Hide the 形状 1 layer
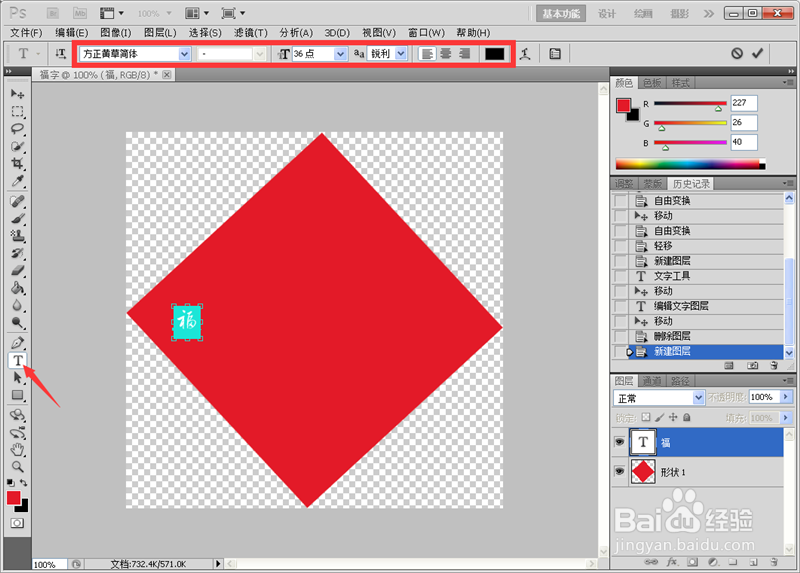 619,471
